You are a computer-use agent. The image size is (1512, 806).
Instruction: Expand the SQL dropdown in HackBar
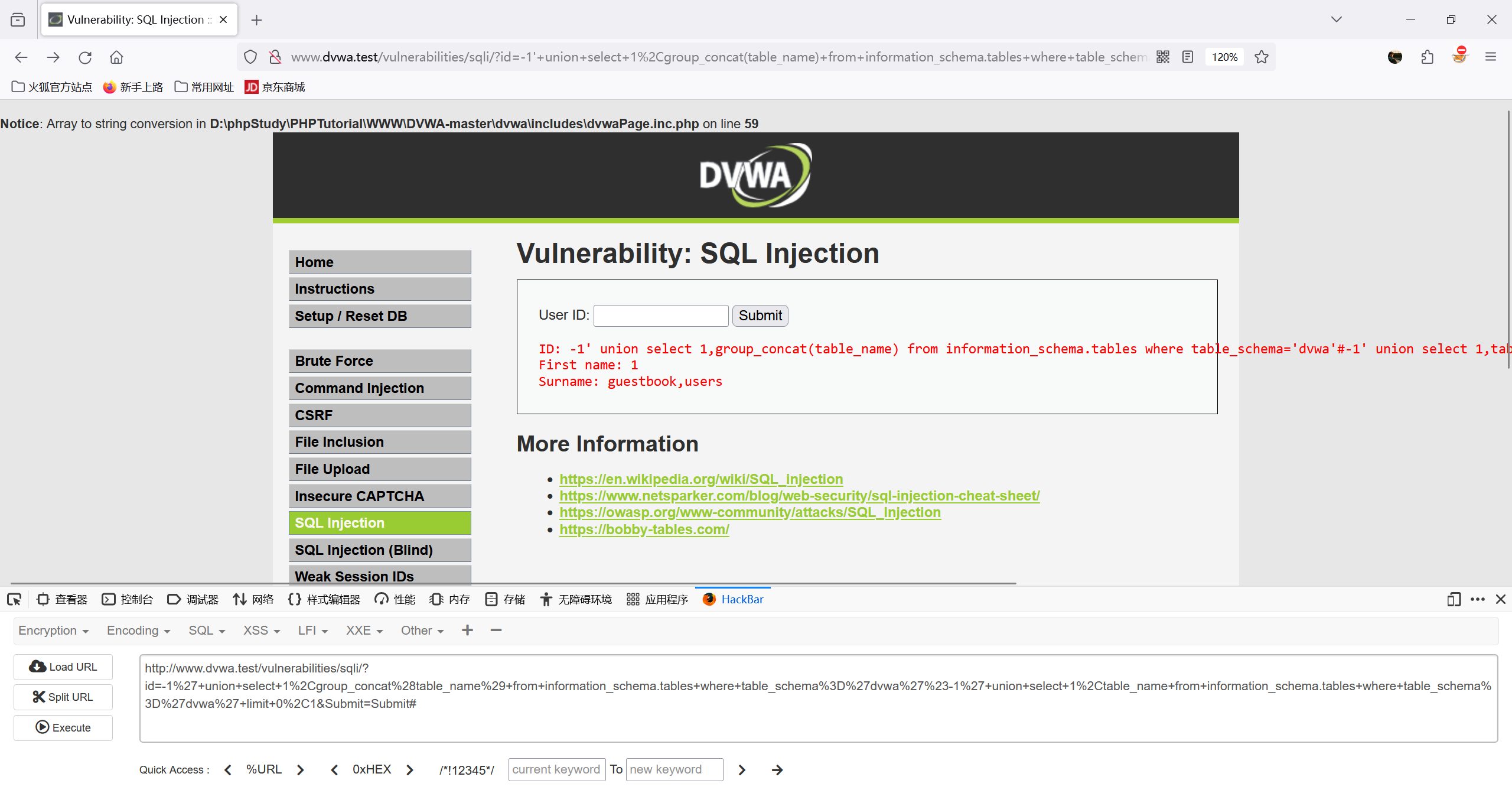pos(207,630)
